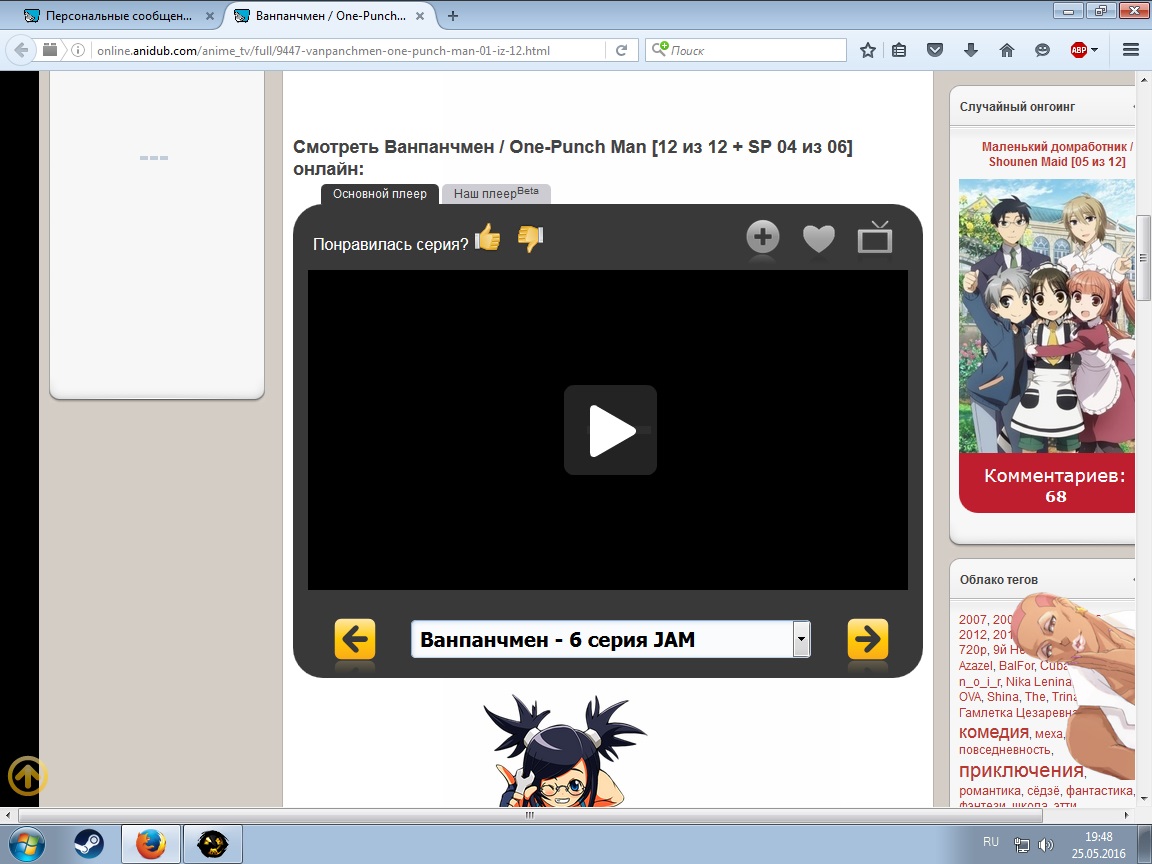1152x864 pixels.
Task: Play the video in the player
Action: [x=610, y=430]
